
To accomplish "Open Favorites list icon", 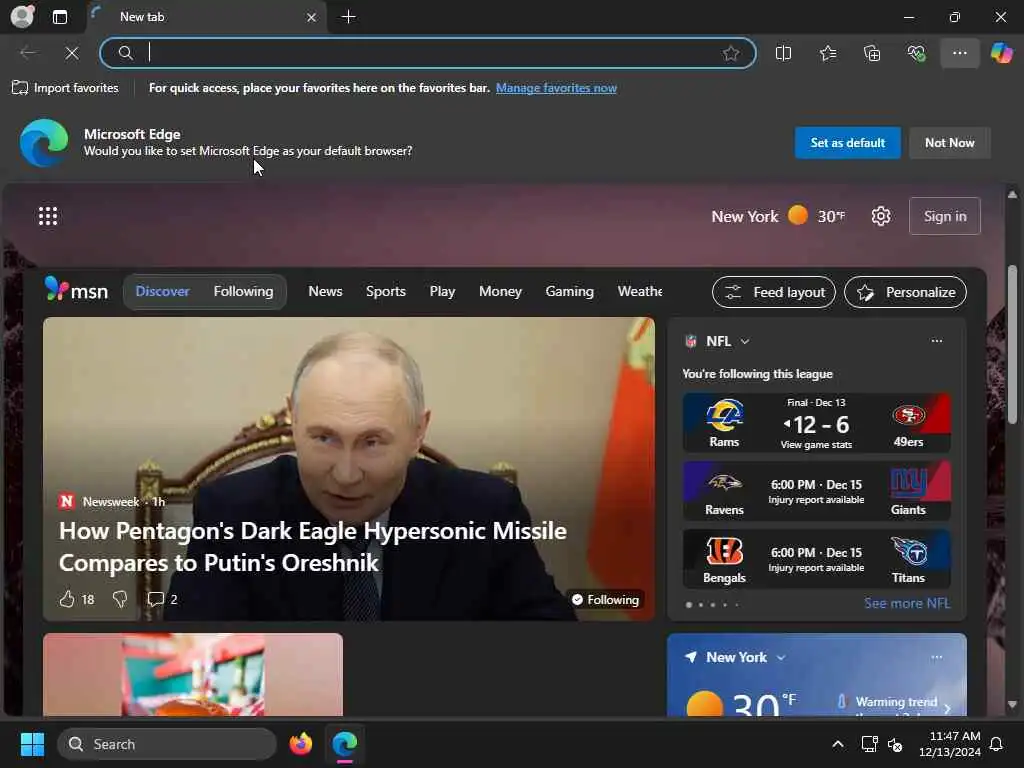I will pyautogui.click(x=828, y=53).
